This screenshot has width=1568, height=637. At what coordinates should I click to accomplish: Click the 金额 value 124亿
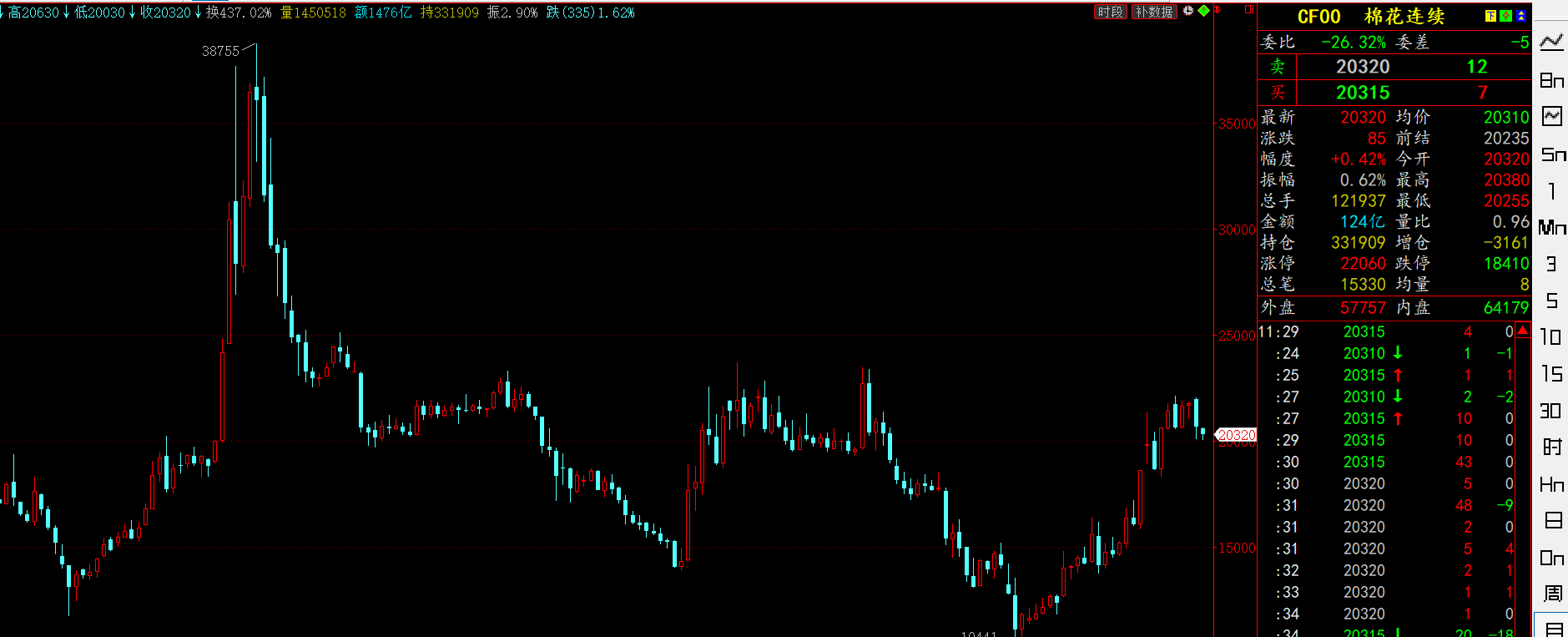pyautogui.click(x=1363, y=222)
